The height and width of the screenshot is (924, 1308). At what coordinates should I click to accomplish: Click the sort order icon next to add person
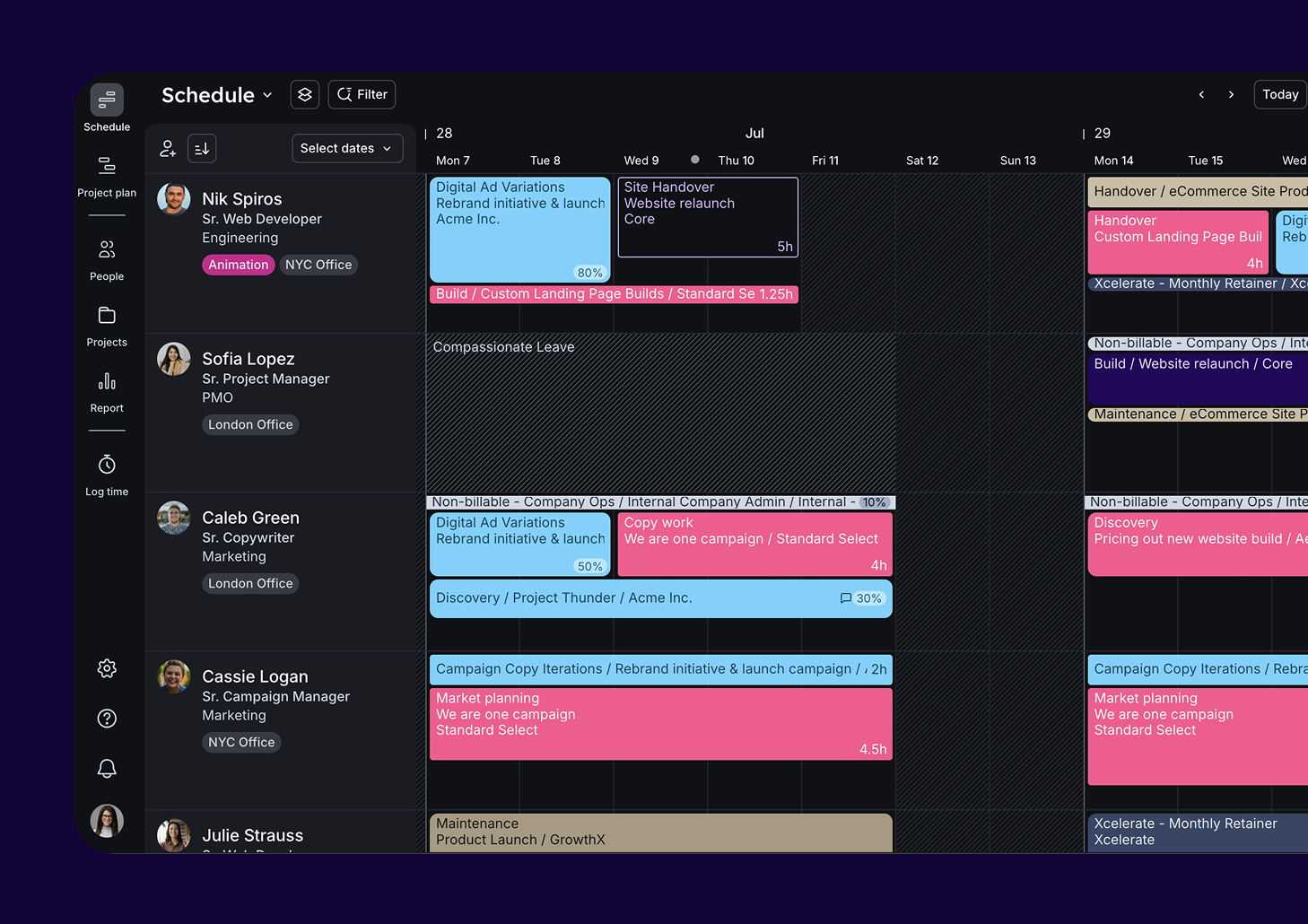201,148
